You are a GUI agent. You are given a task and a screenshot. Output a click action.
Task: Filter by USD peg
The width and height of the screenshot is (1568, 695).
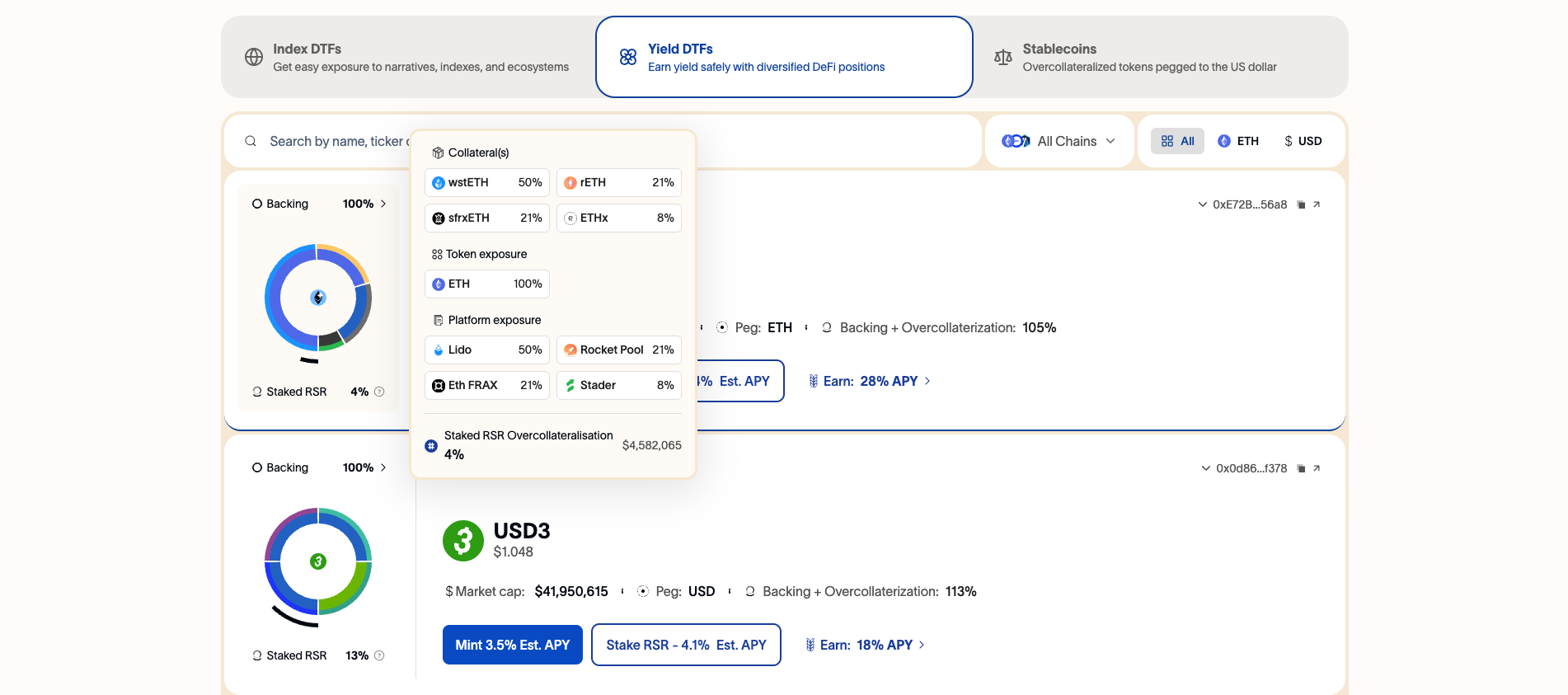[1303, 141]
